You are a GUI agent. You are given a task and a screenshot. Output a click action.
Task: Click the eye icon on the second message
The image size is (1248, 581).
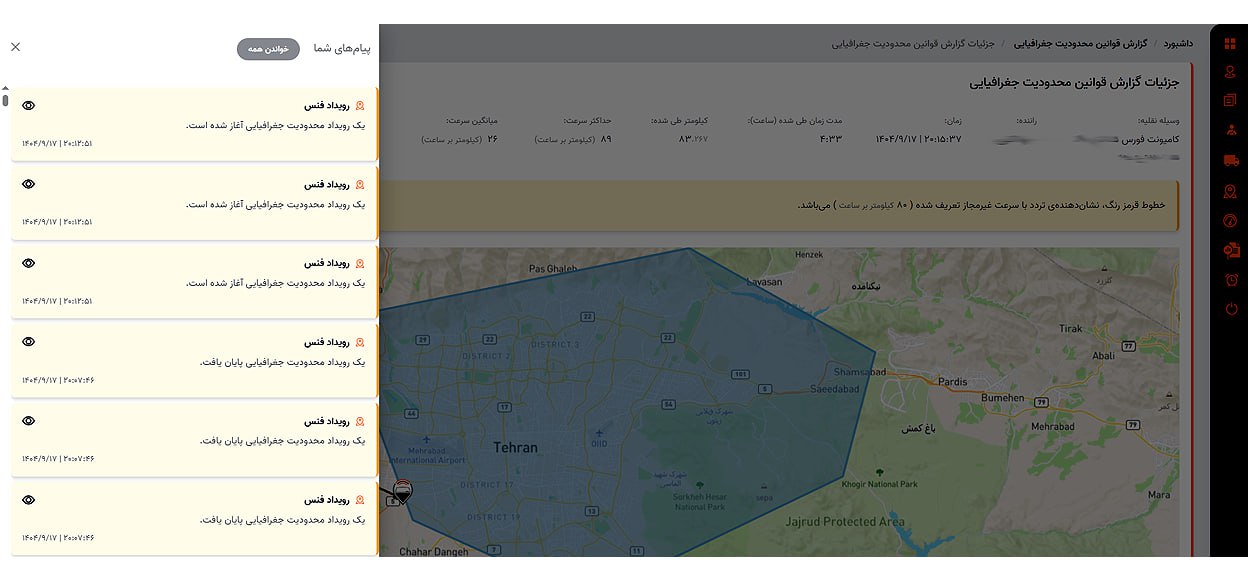coord(29,184)
